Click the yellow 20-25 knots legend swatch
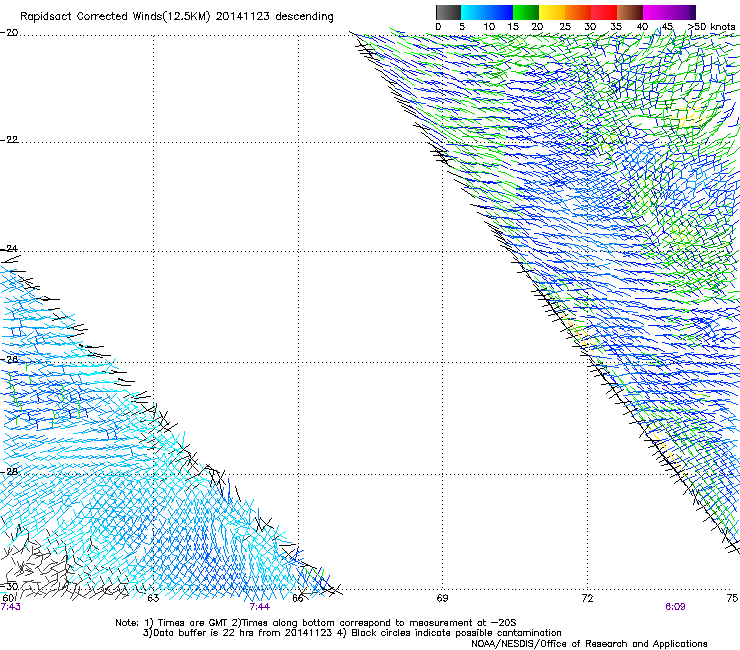 552,12
